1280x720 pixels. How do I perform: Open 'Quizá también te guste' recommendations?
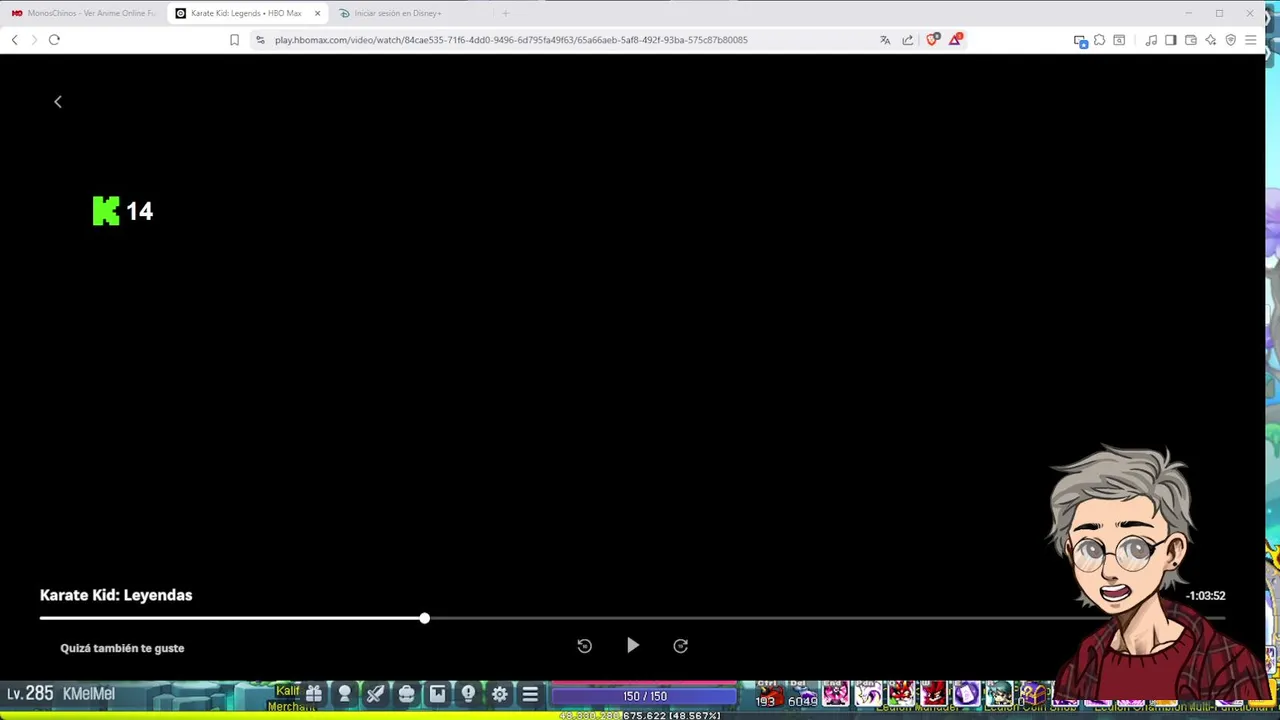coord(122,648)
